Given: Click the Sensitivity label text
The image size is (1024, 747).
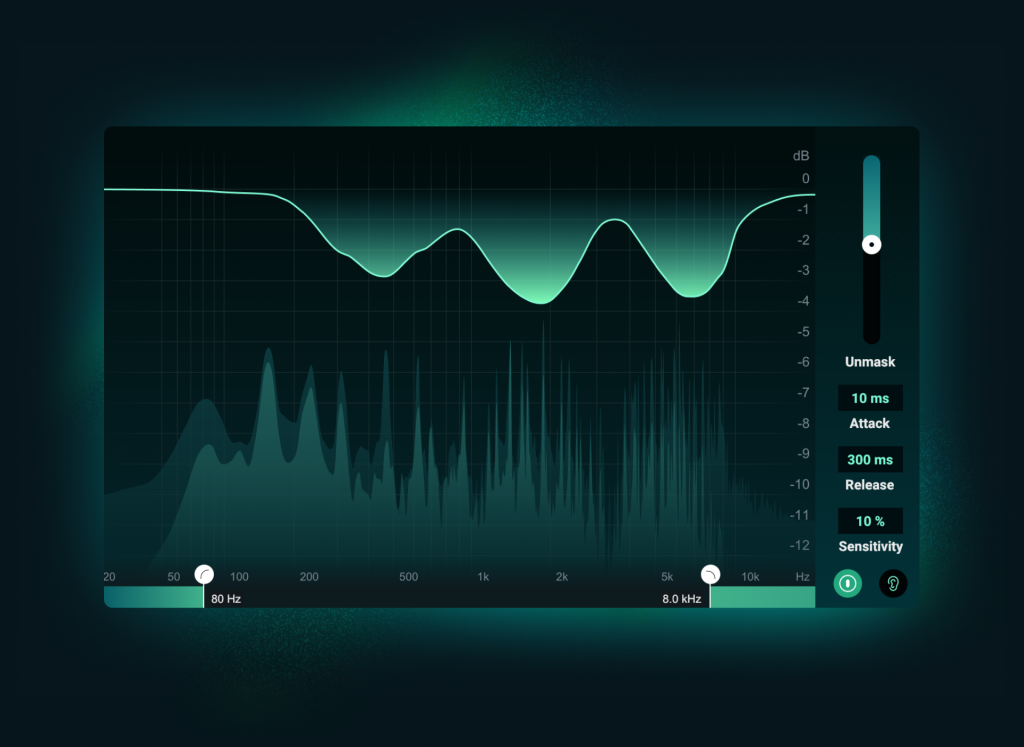Looking at the screenshot, I should coord(870,547).
